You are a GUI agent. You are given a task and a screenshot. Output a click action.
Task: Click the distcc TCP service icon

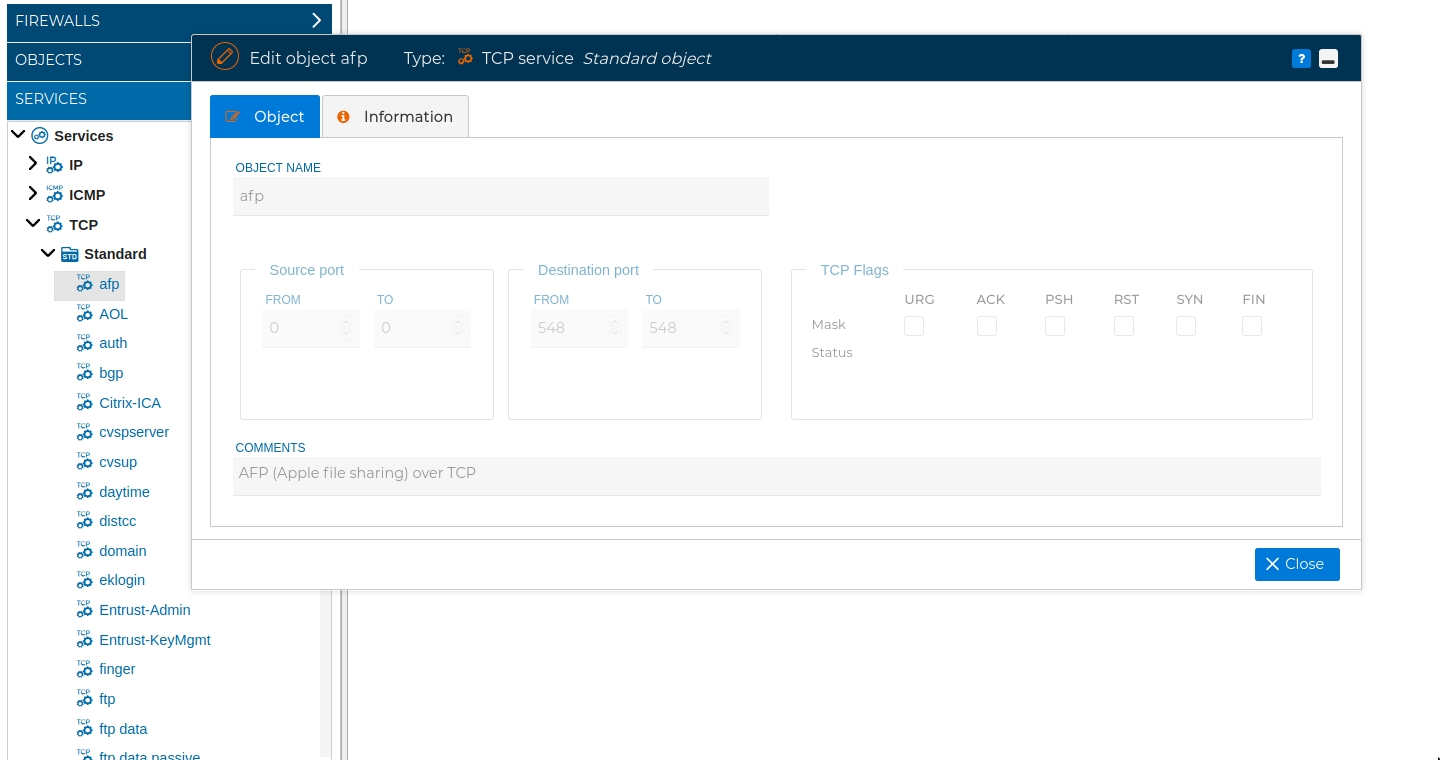85,521
